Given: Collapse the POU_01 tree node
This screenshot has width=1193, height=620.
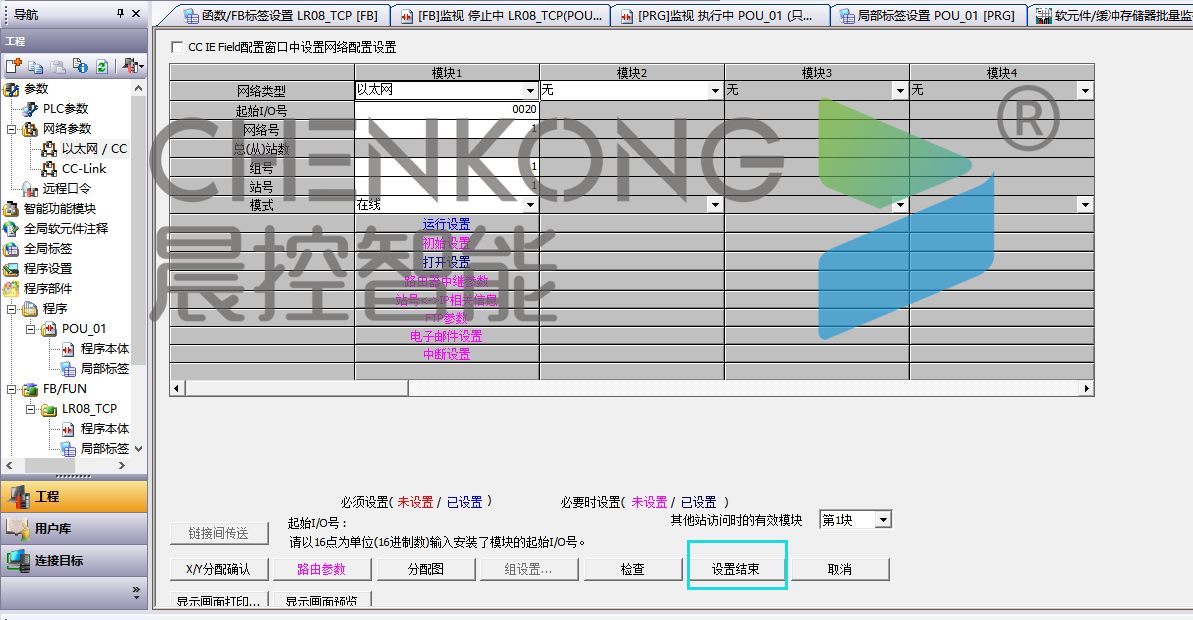Looking at the screenshot, I should [30, 329].
